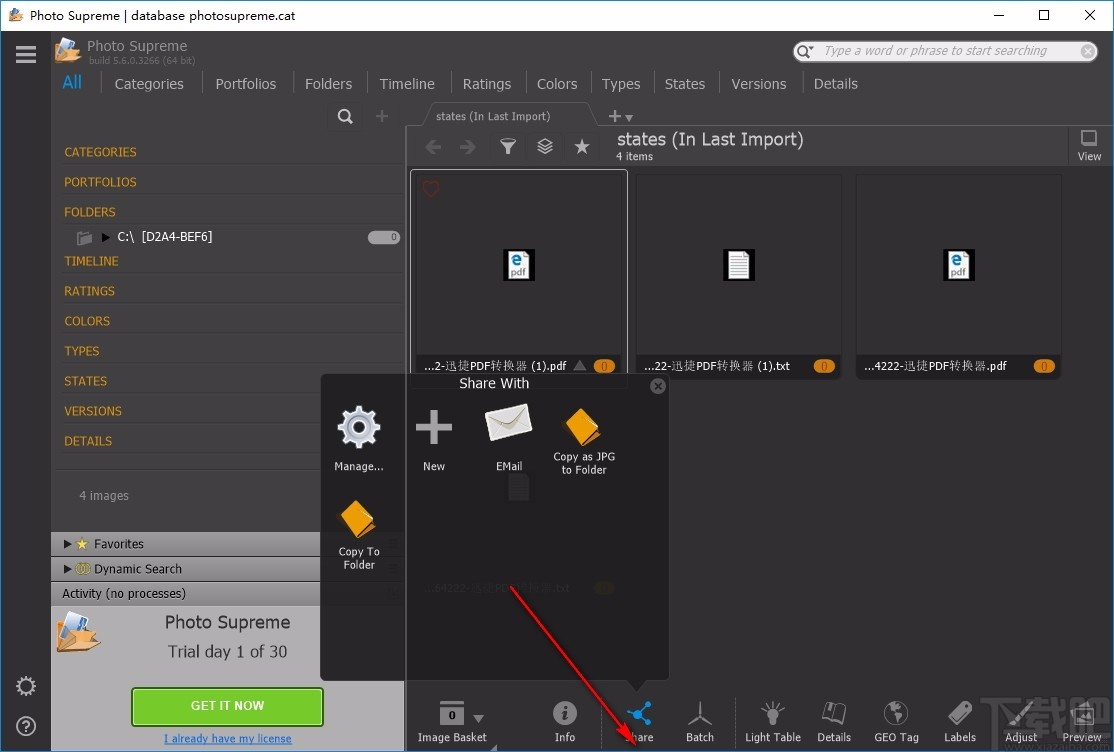Choose Copy as JPG to Folder
The height and width of the screenshot is (752, 1114).
pyautogui.click(x=583, y=441)
